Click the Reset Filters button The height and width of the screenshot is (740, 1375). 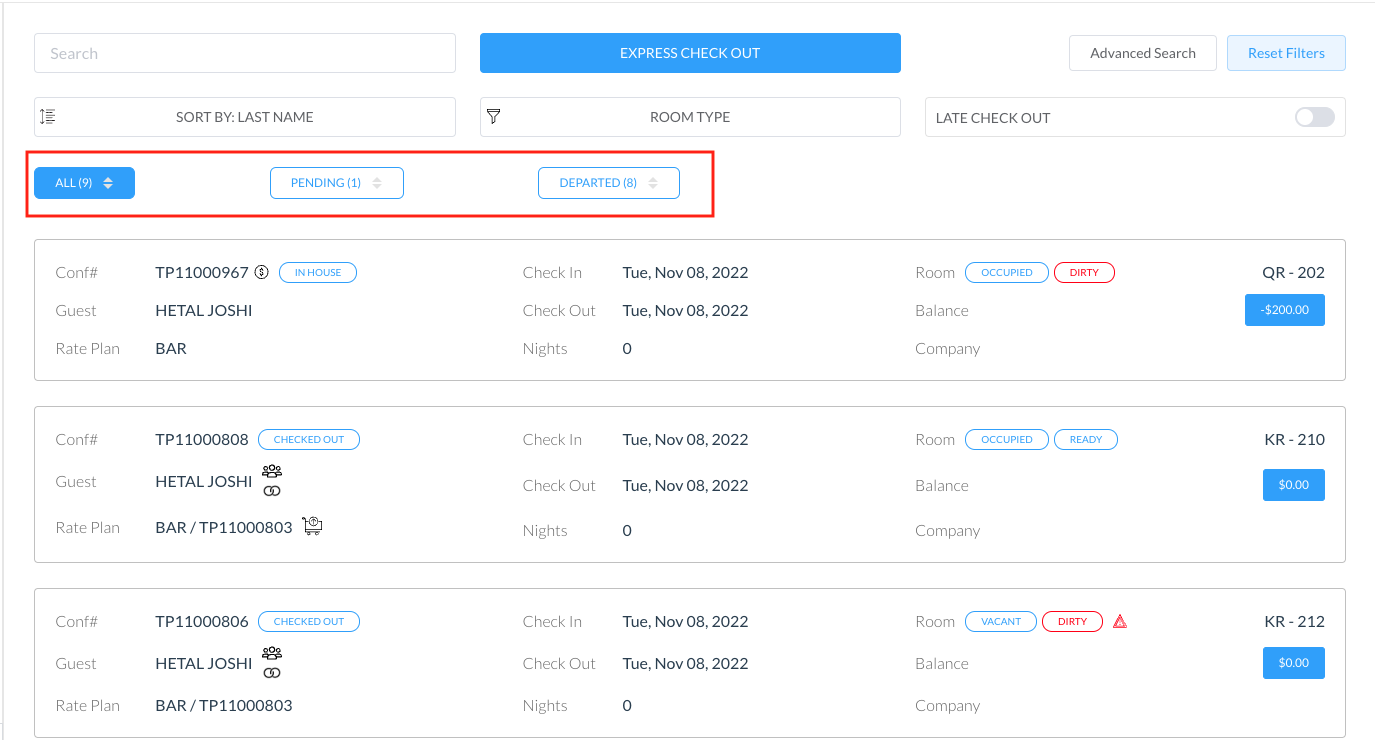(x=1285, y=53)
